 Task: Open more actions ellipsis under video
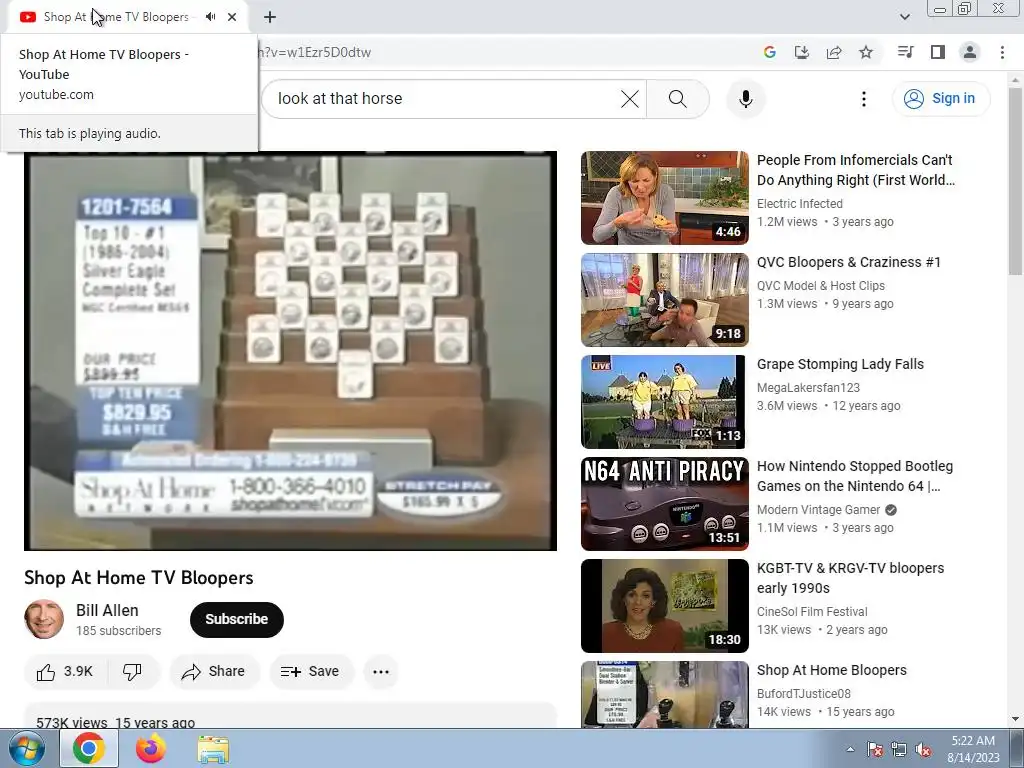coord(381,671)
